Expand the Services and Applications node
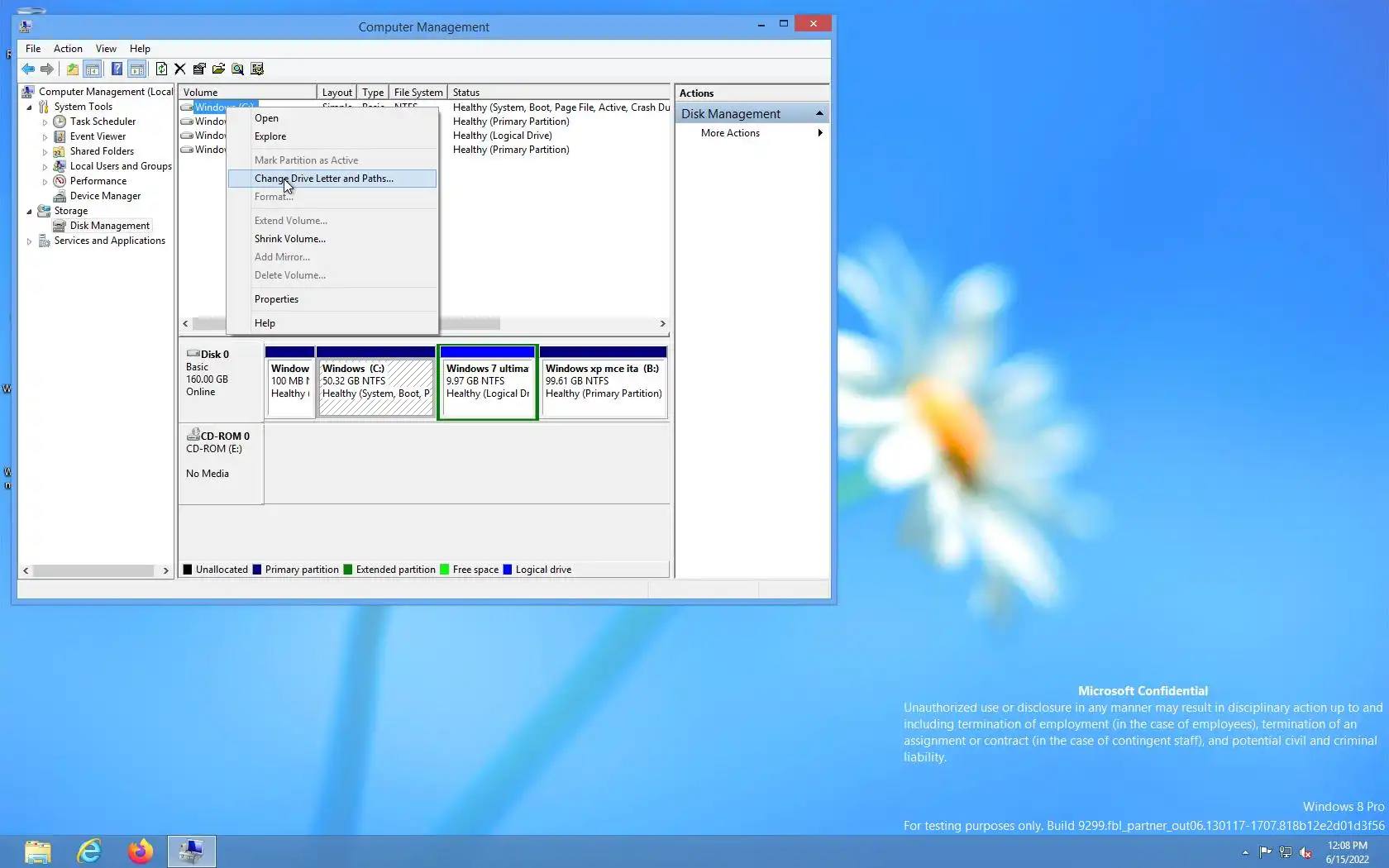This screenshot has height=868, width=1389. coord(30,241)
